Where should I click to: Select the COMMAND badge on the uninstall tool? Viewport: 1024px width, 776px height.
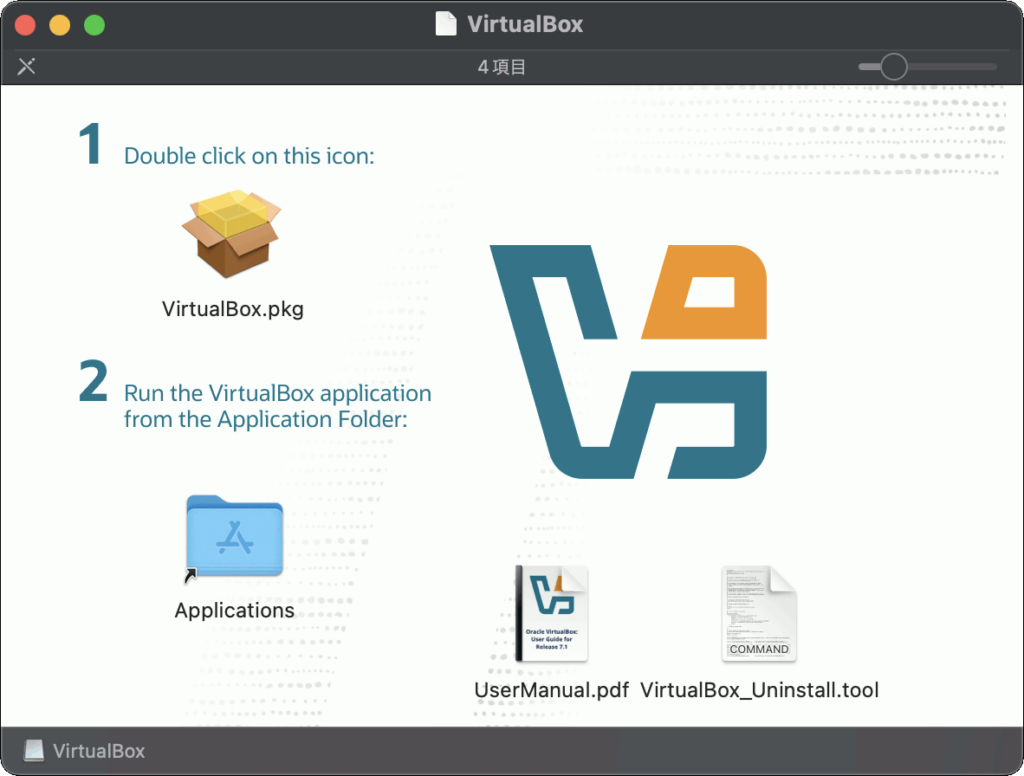pos(759,649)
